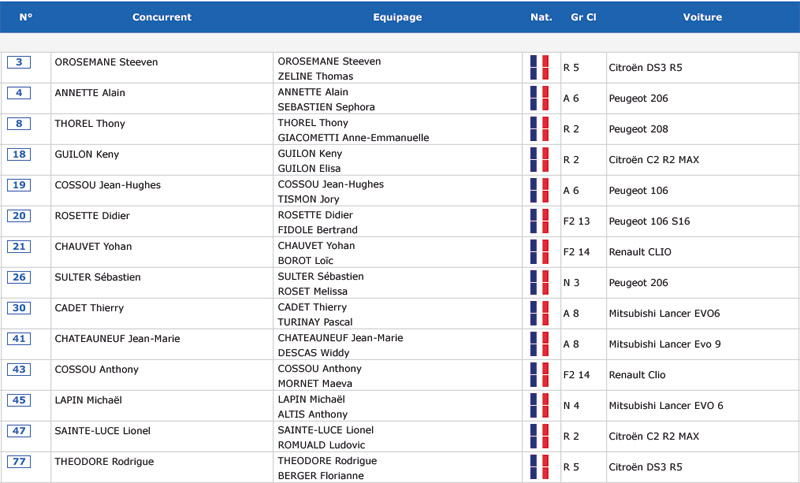Select the Gr Cl column header

click(x=583, y=17)
